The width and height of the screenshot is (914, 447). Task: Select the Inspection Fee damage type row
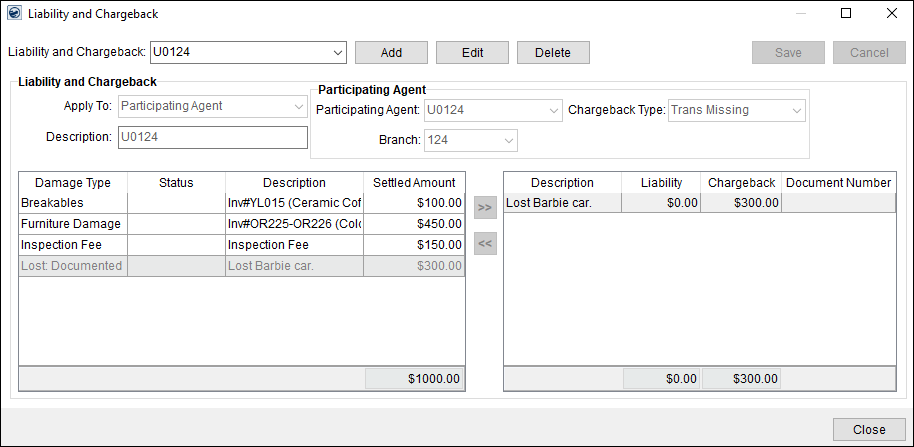pyautogui.click(x=72, y=245)
